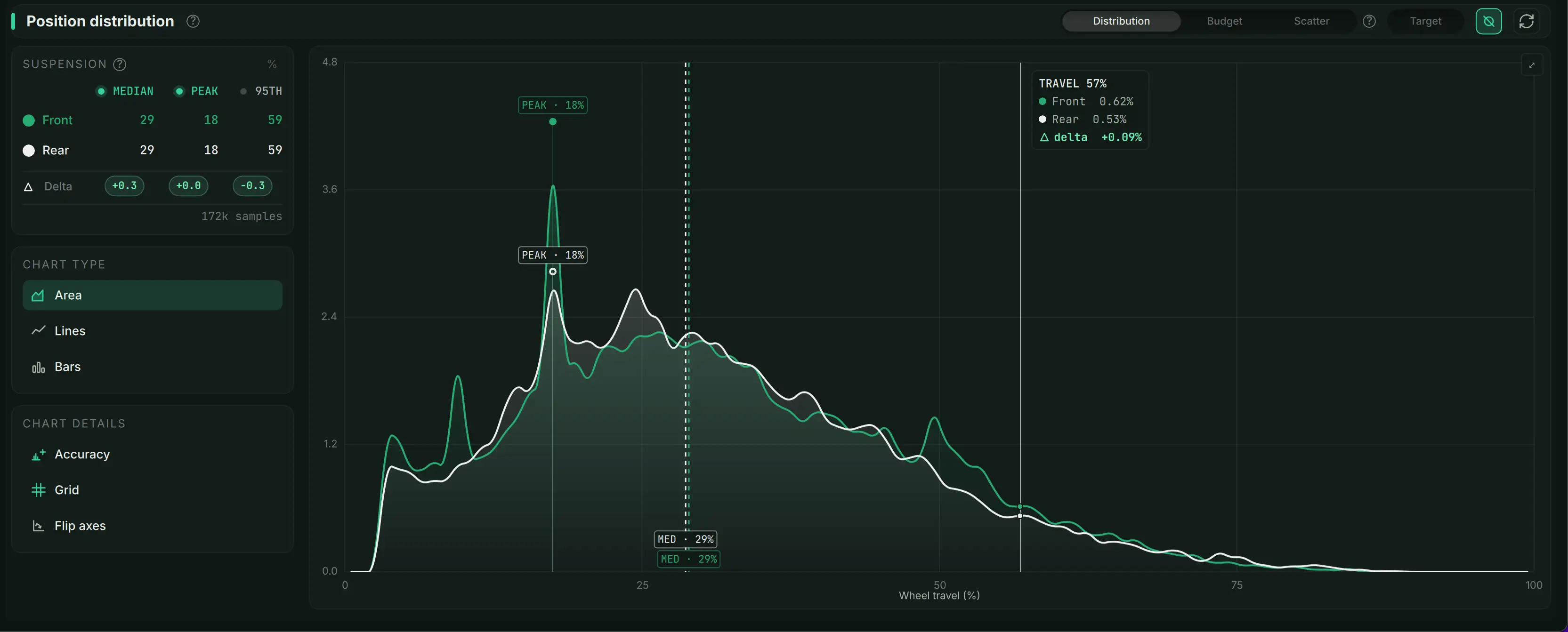Open help icon next to Position distribution
Image resolution: width=1568 pixels, height=632 pixels.
193,21
